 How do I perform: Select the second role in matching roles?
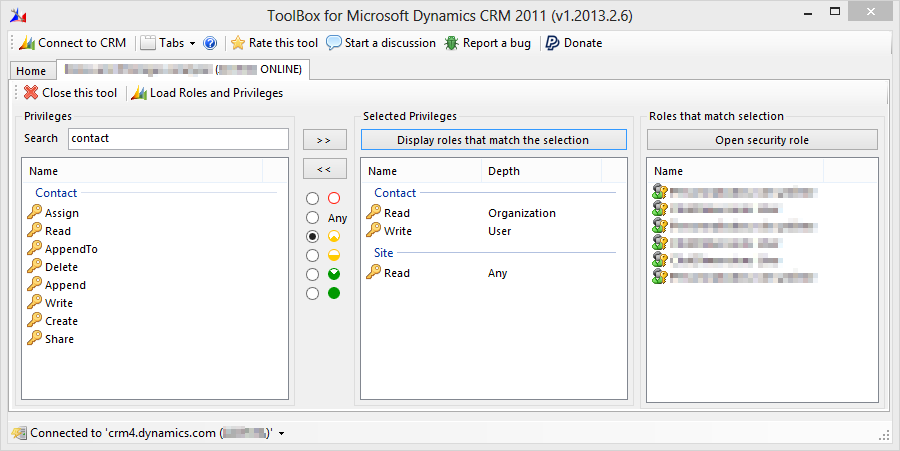[x=718, y=209]
